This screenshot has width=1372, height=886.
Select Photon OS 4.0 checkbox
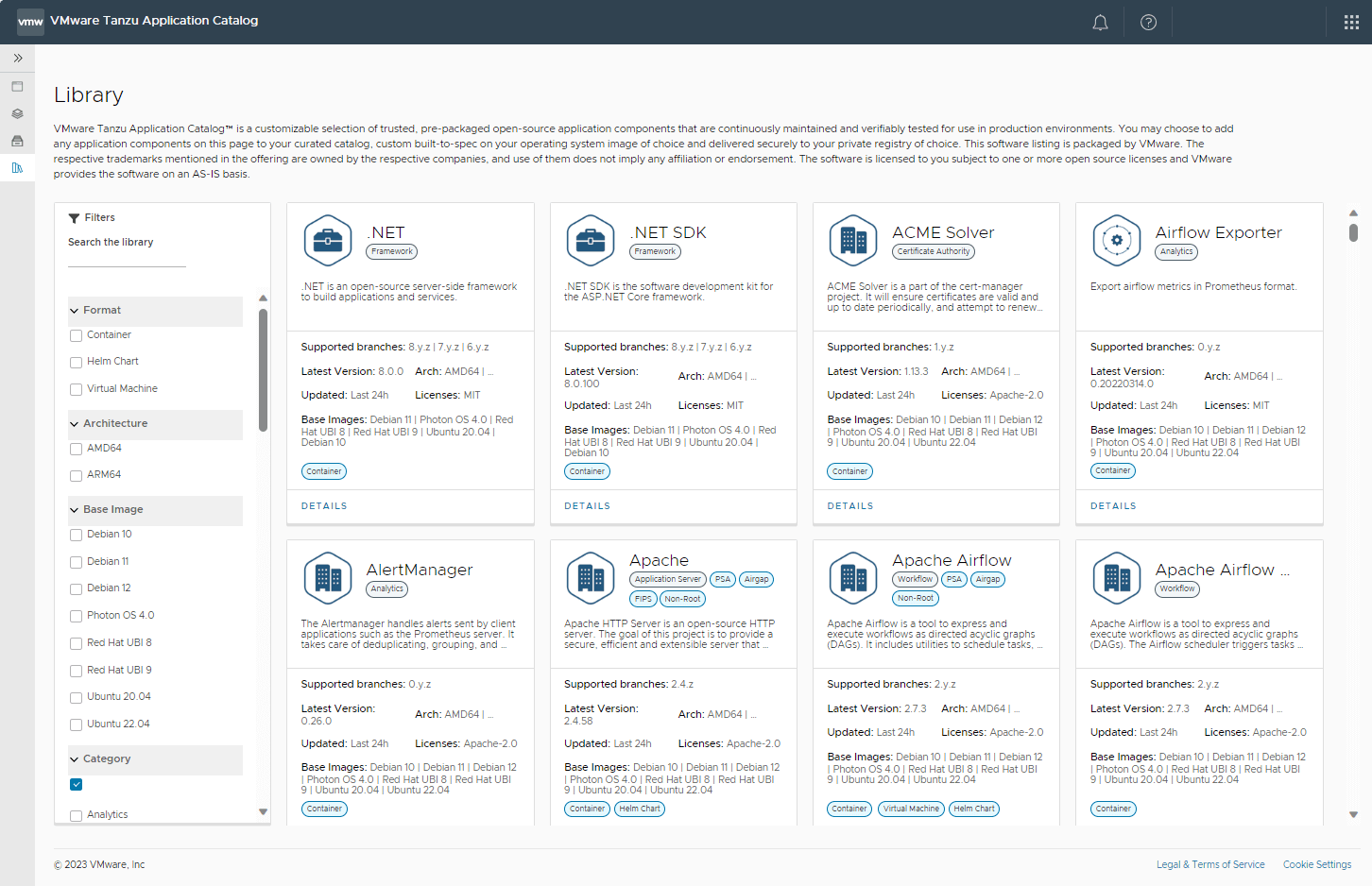[76, 616]
